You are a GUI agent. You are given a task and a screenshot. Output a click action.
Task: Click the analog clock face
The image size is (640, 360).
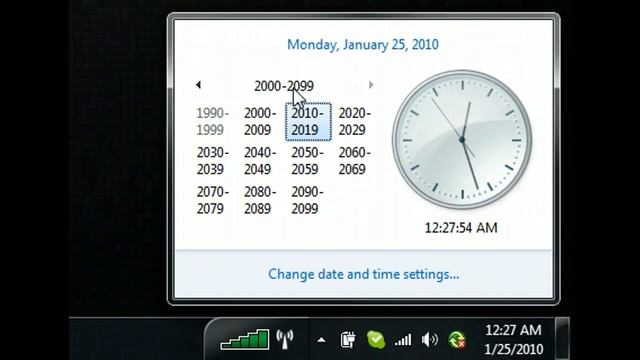(x=462, y=140)
